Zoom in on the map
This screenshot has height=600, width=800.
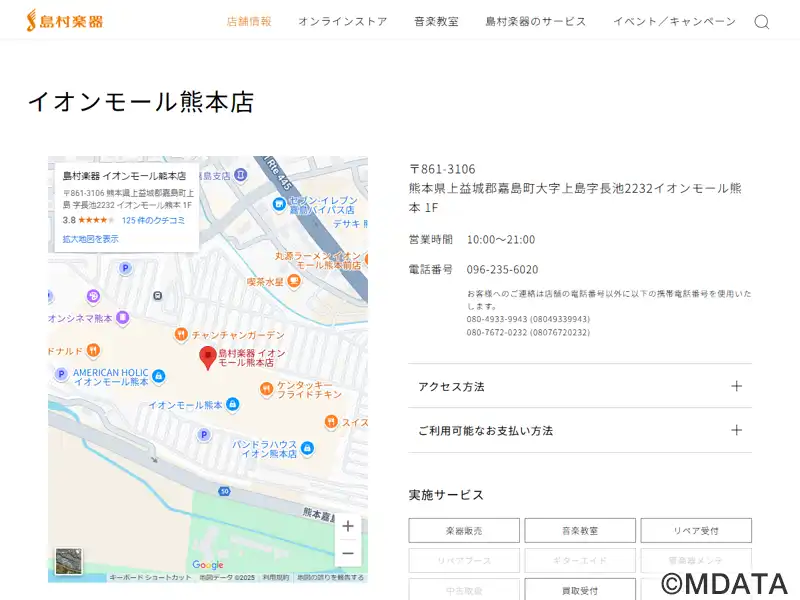pos(348,526)
